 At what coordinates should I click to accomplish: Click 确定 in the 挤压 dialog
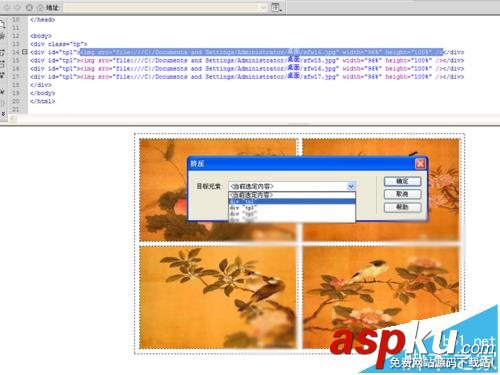[x=402, y=181]
